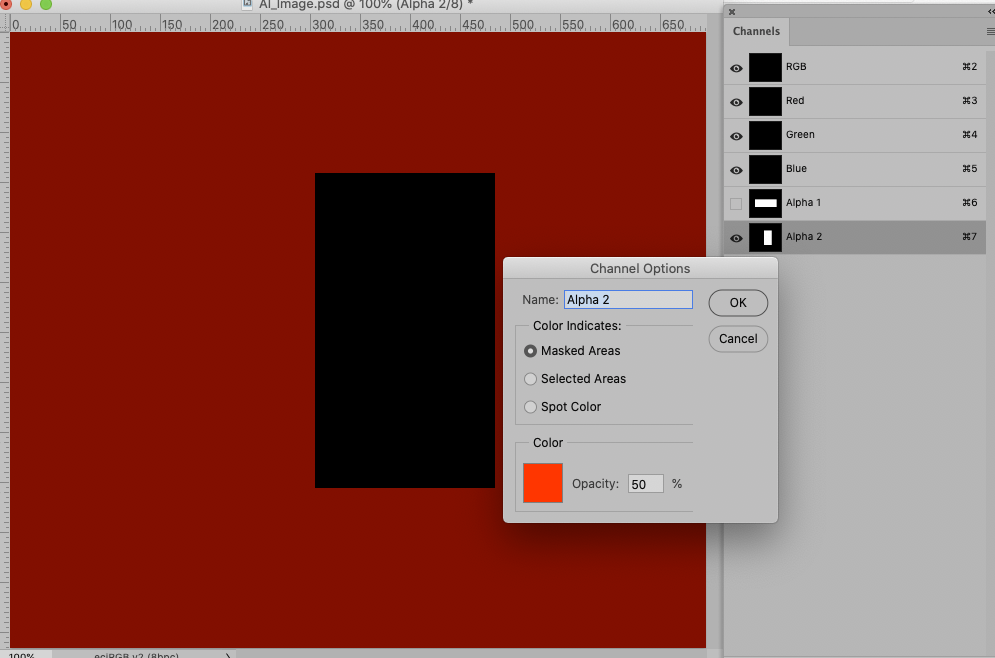
Task: Choose Spot Color in Channel Options
Action: 530,407
